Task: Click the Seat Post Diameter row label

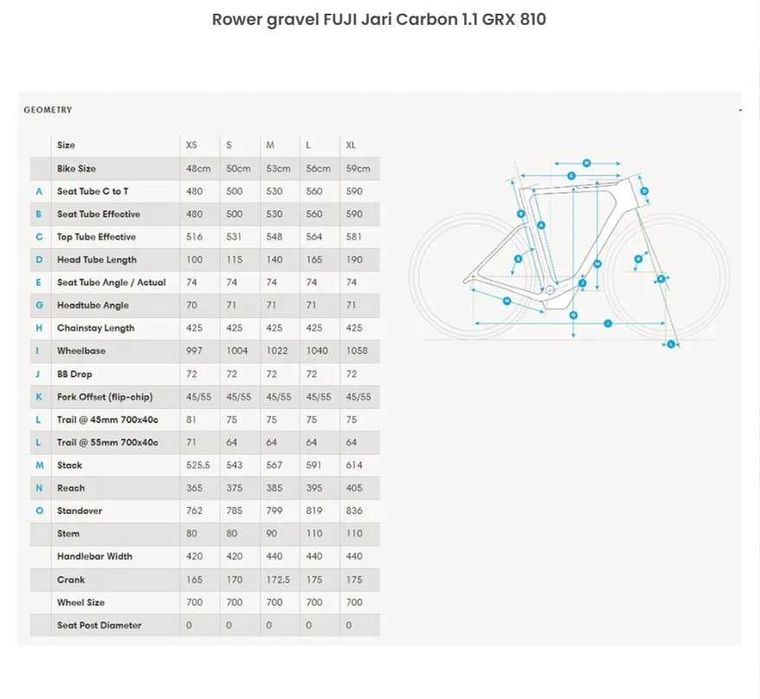Action: point(99,626)
